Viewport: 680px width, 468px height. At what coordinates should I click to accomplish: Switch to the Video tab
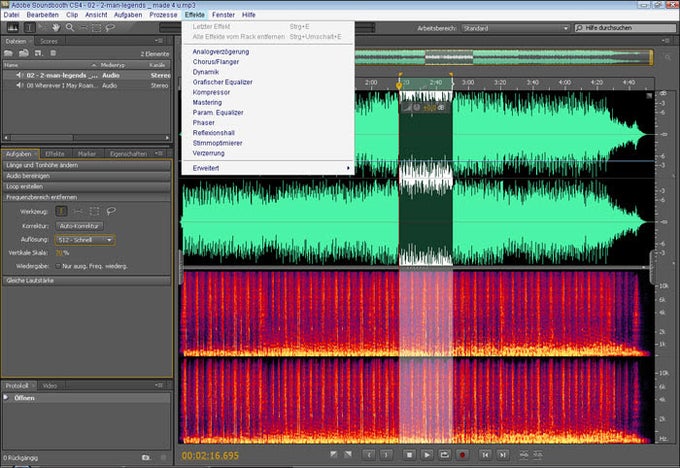[x=50, y=386]
